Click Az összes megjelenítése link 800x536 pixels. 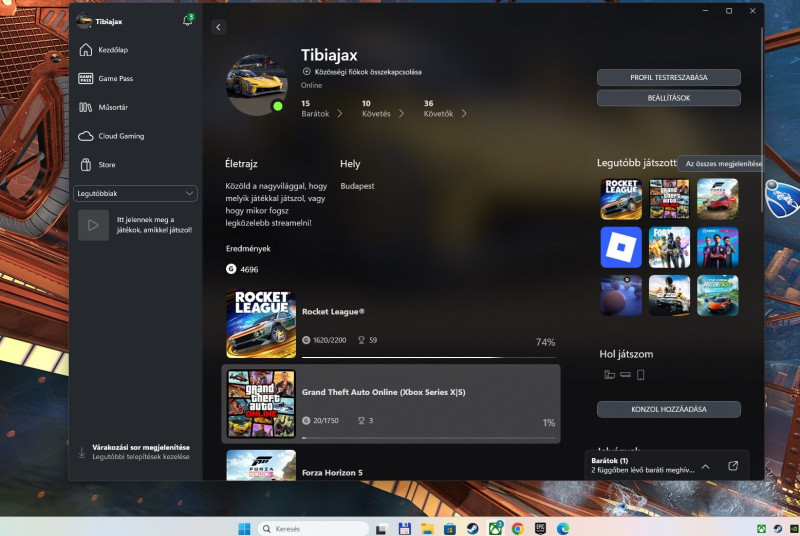tap(723, 164)
